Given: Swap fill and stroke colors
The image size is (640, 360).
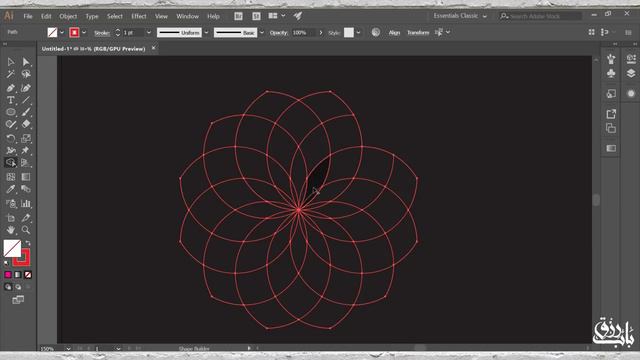Looking at the screenshot, I should click(28, 243).
